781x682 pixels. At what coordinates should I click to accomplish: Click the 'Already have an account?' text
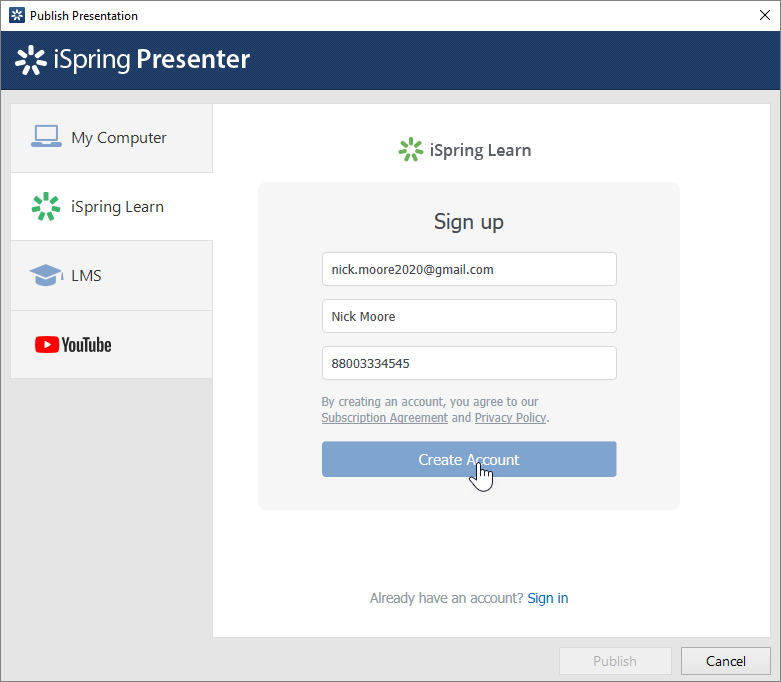[x=447, y=598]
